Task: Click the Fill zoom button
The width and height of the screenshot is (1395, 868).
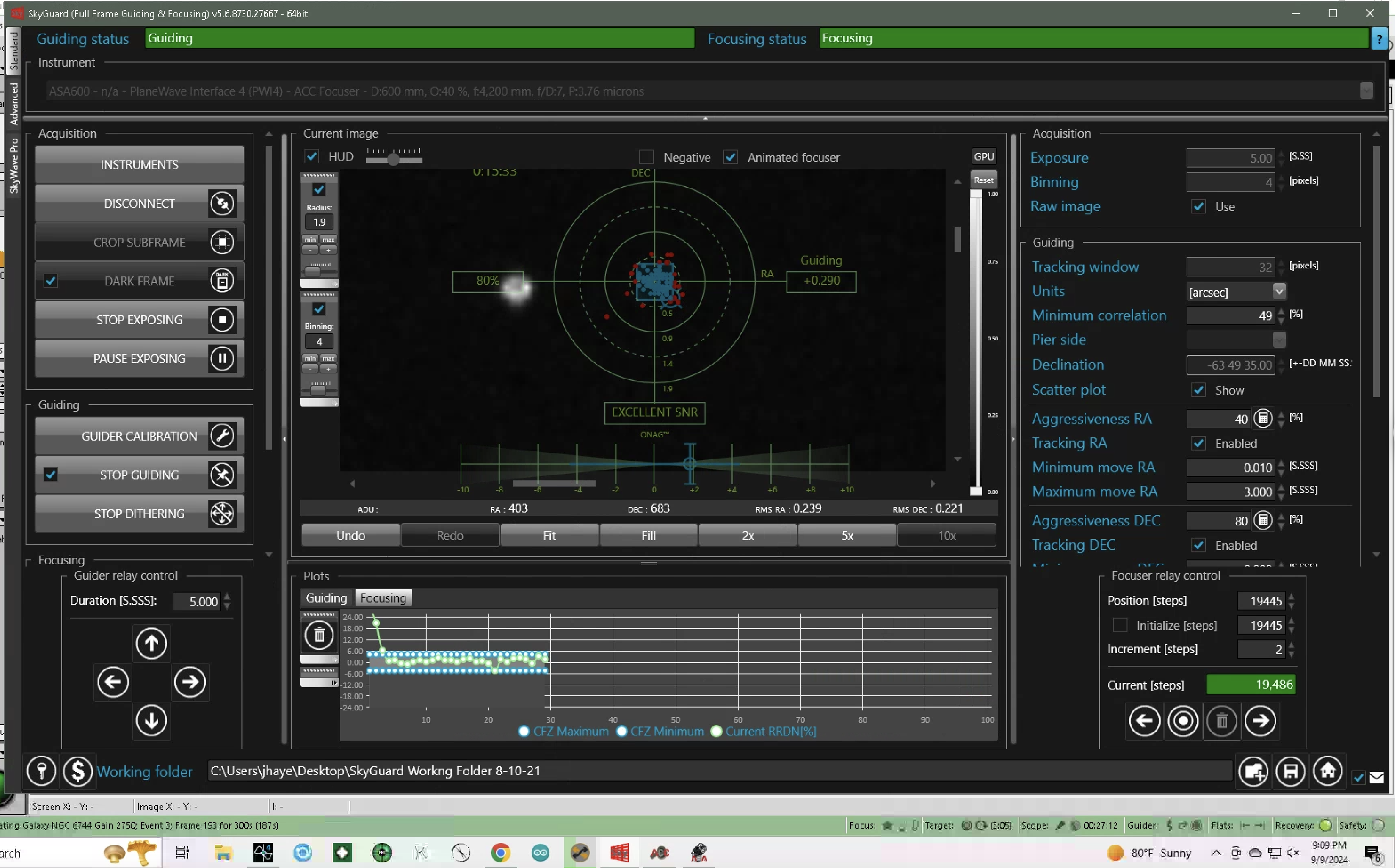Action: pos(648,535)
